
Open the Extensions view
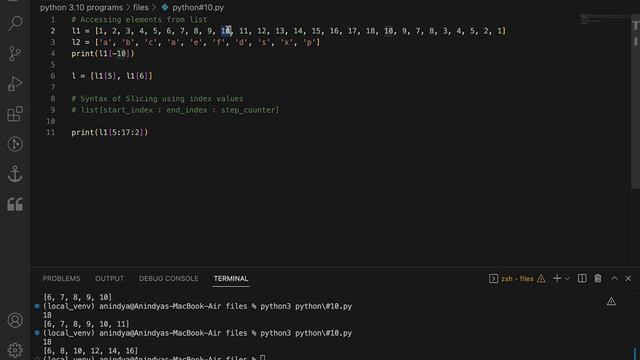pos(15,114)
